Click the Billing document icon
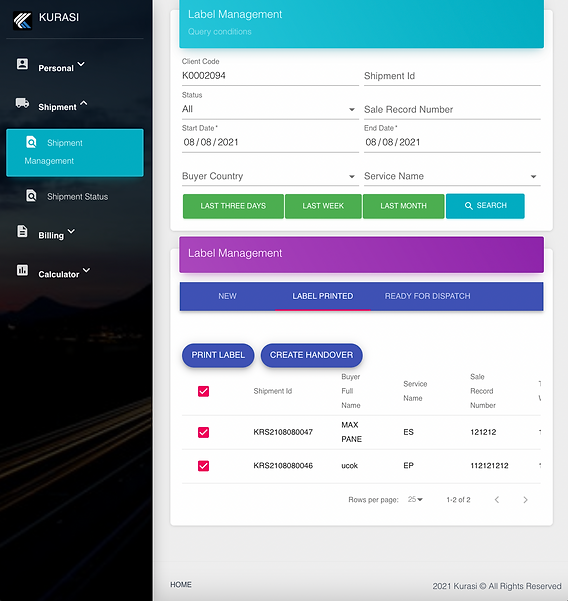568x601 pixels. click(x=22, y=232)
